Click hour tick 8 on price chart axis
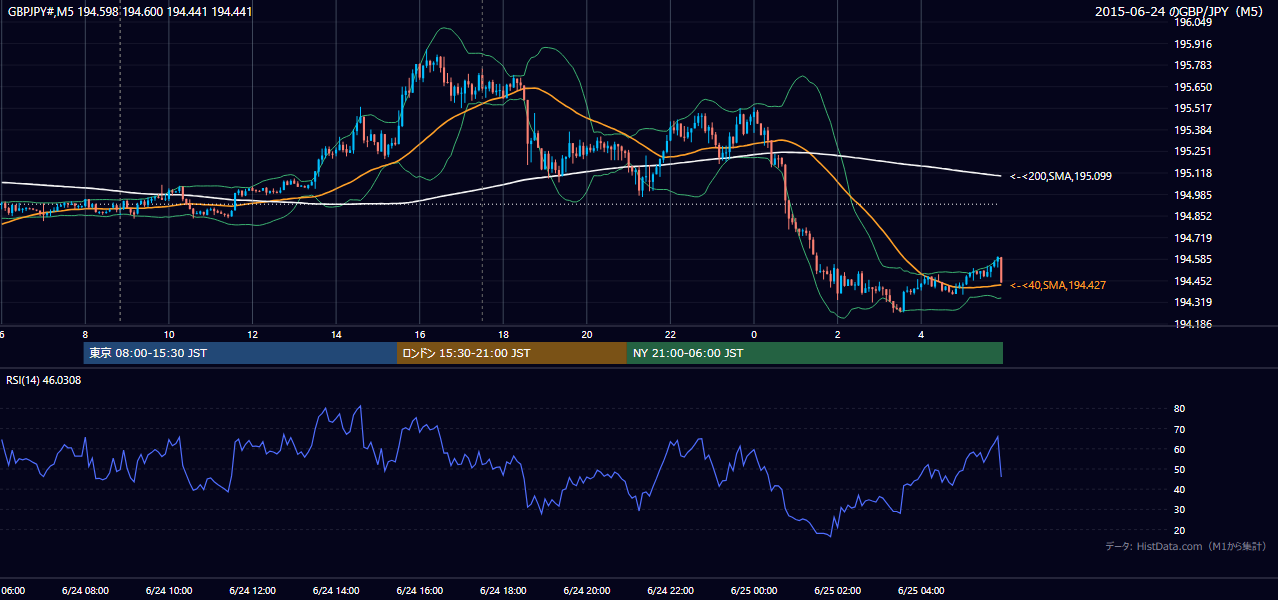Screen dimensions: 1278x600 click(85, 334)
